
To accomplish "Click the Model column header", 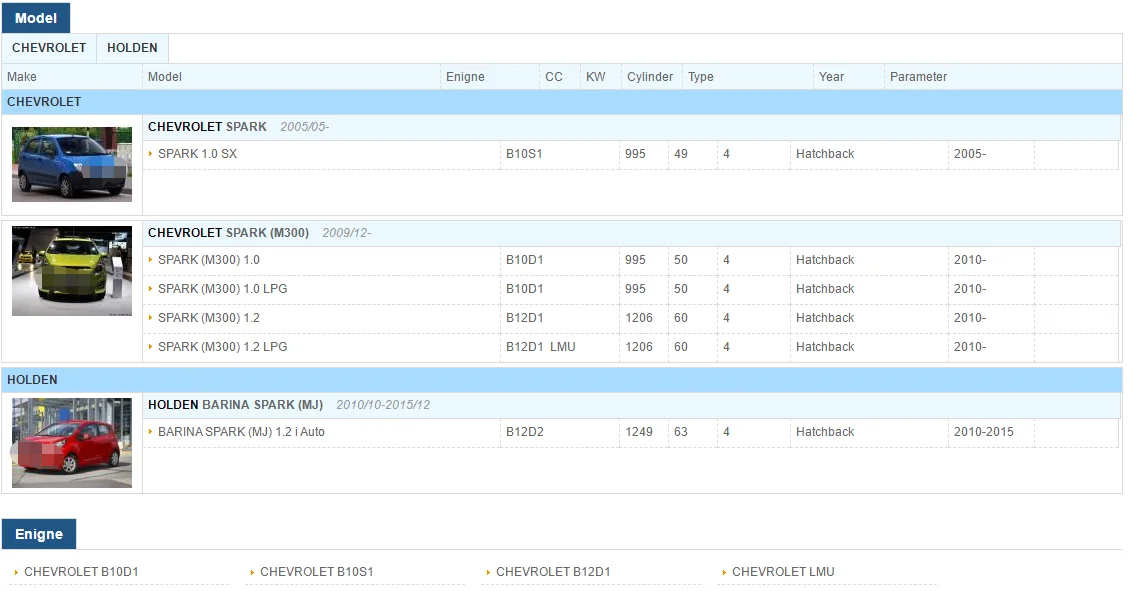I will (x=165, y=77).
